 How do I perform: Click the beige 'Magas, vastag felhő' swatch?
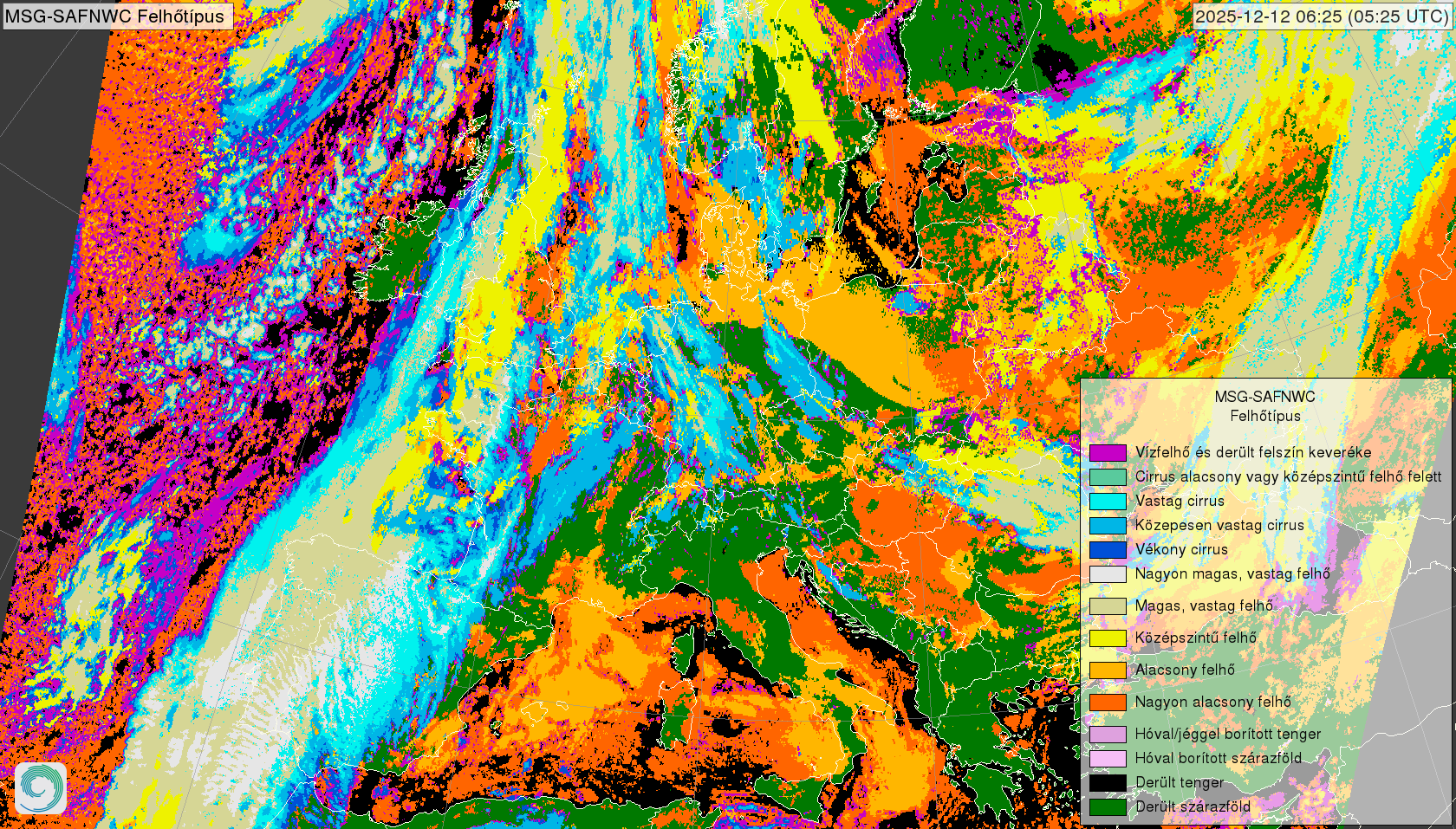(1108, 606)
